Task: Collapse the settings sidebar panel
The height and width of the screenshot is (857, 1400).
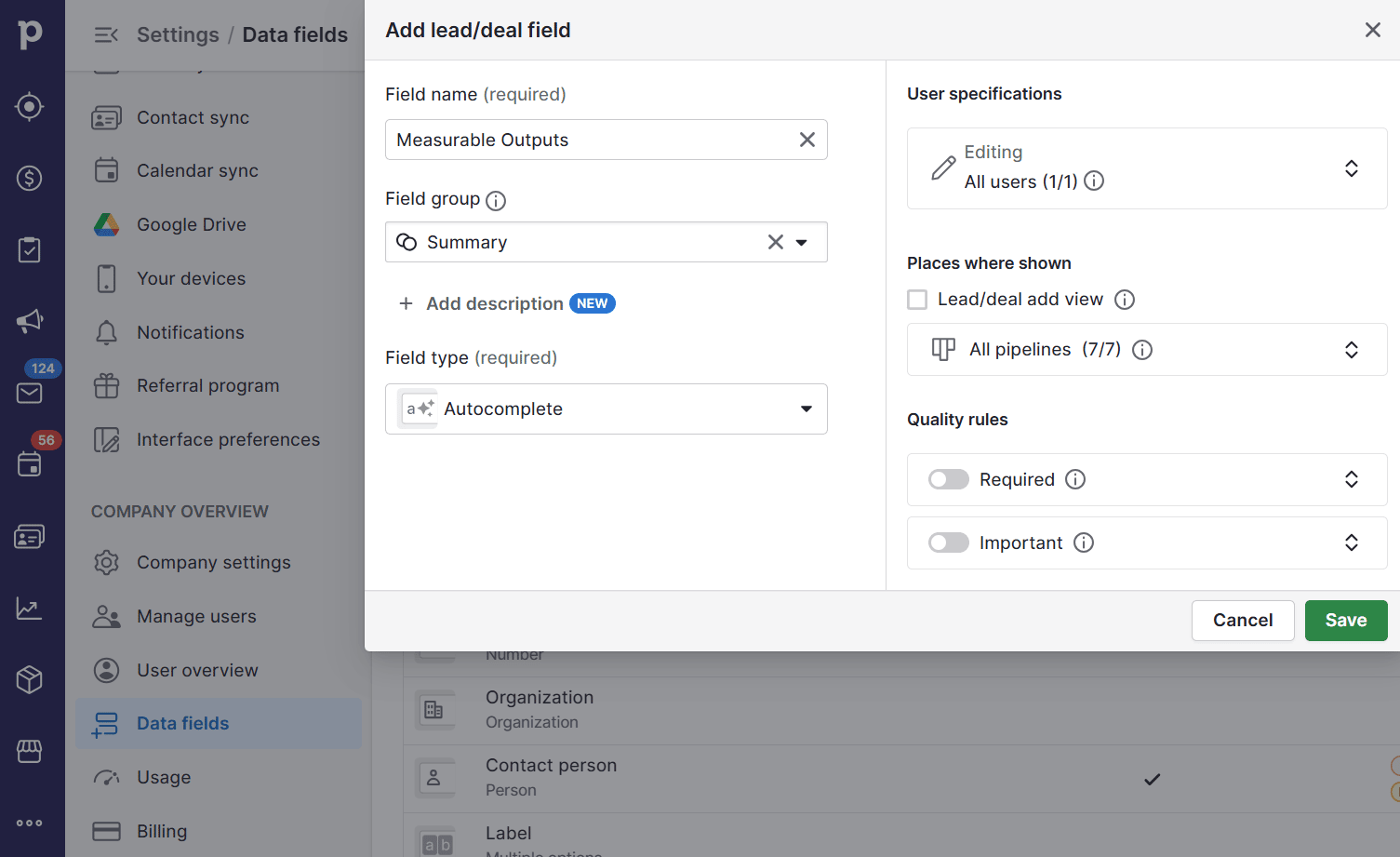Action: [x=106, y=33]
